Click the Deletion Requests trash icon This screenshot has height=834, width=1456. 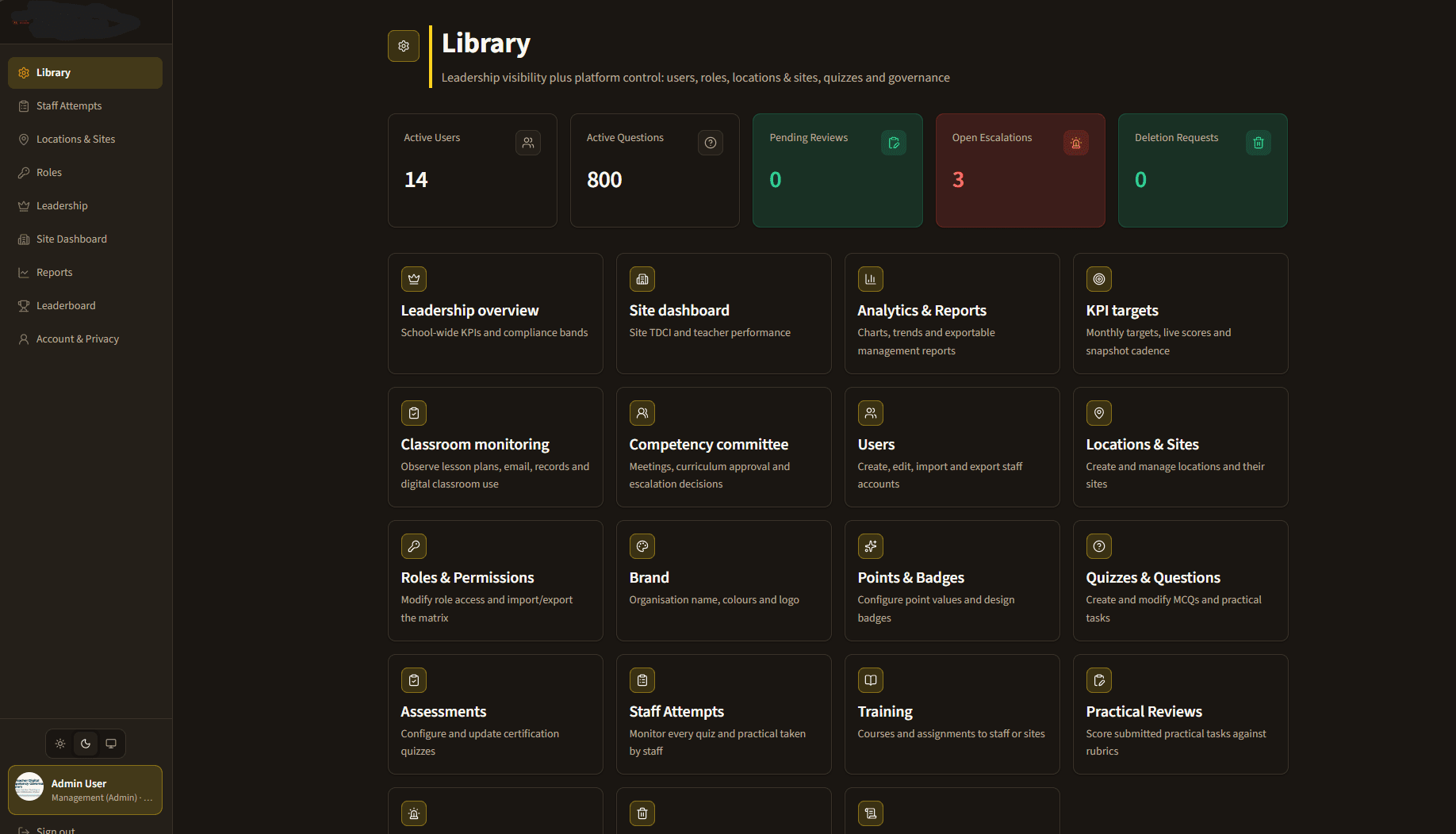pyautogui.click(x=1259, y=143)
